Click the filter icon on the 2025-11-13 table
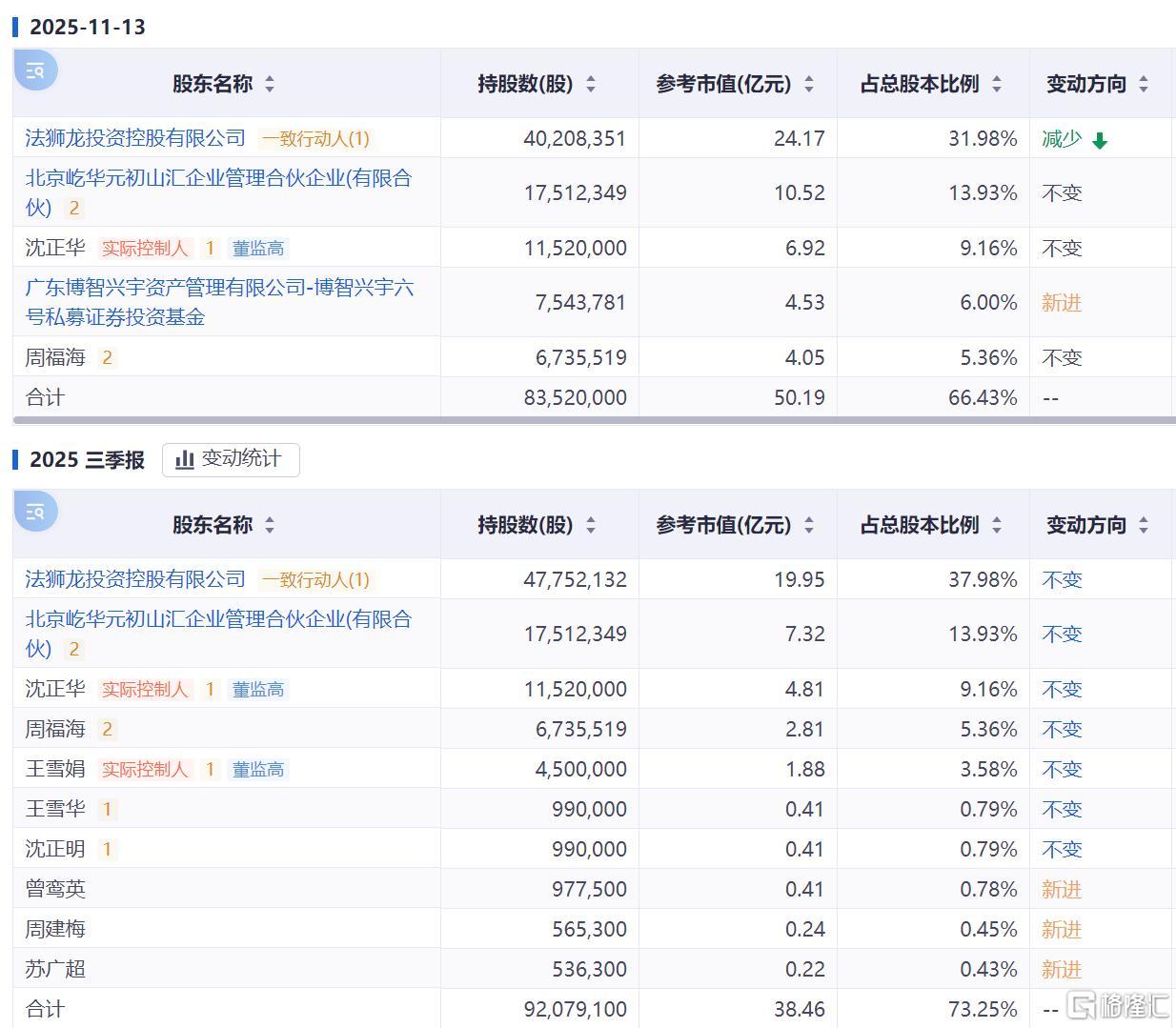Image resolution: width=1176 pixels, height=1028 pixels. click(35, 70)
